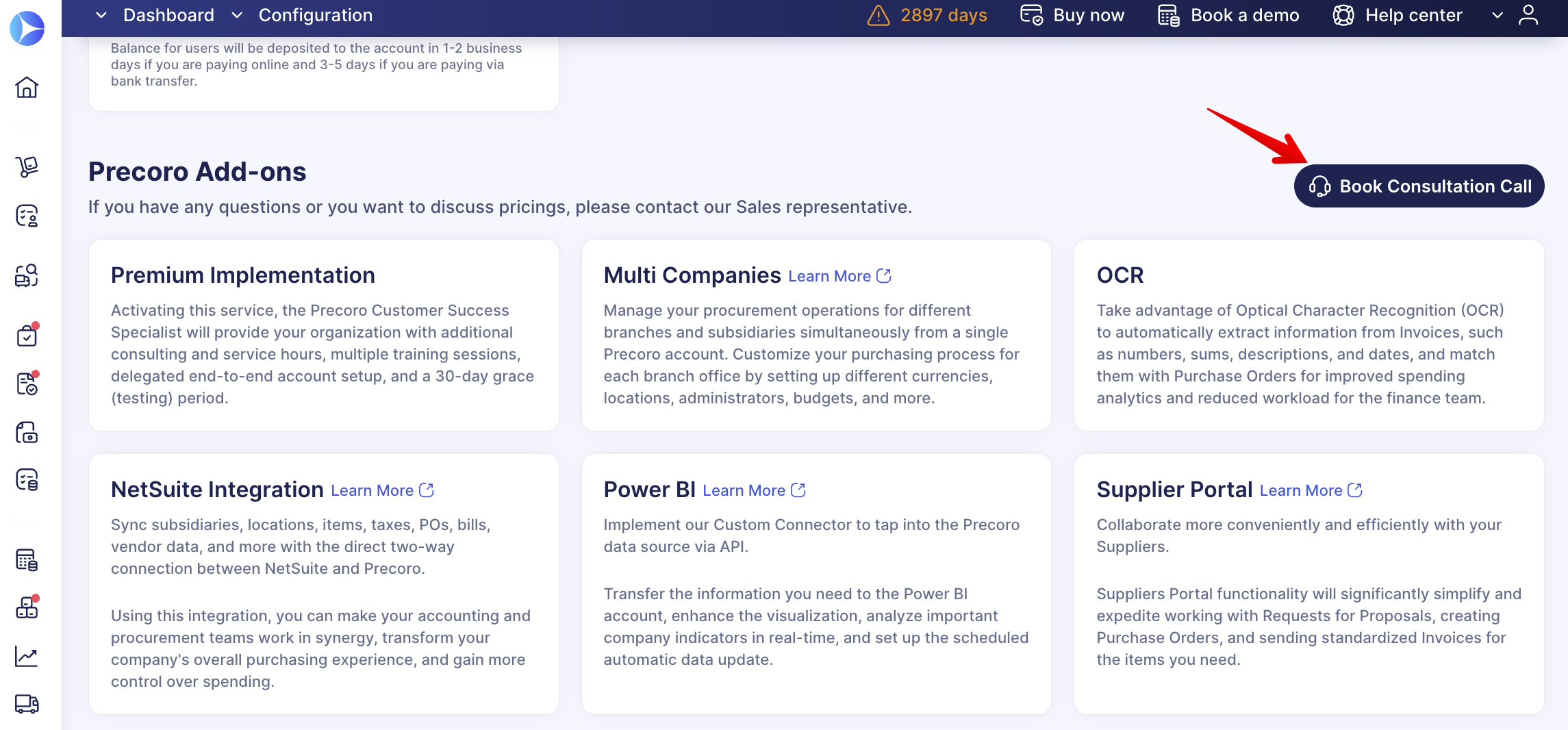Open the Help center menu item
1568x730 pixels.
coord(1397,15)
